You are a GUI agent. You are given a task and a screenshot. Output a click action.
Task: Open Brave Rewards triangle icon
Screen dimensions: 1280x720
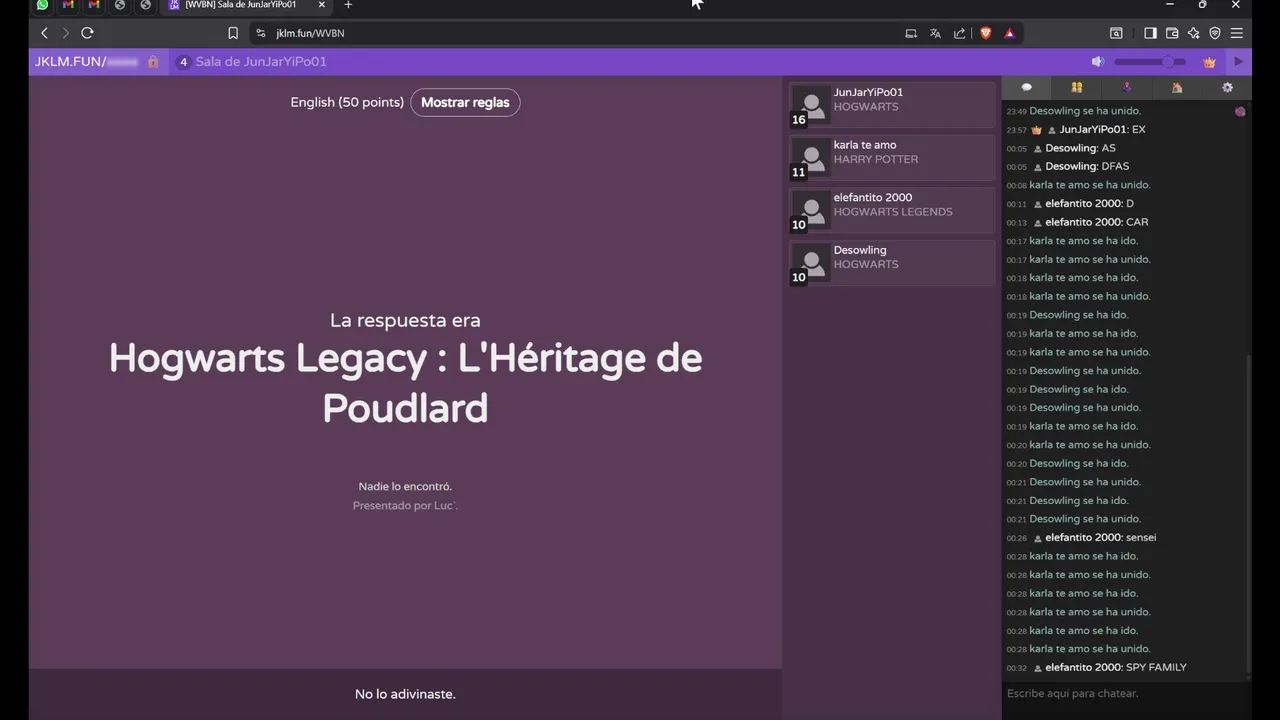click(x=1009, y=33)
